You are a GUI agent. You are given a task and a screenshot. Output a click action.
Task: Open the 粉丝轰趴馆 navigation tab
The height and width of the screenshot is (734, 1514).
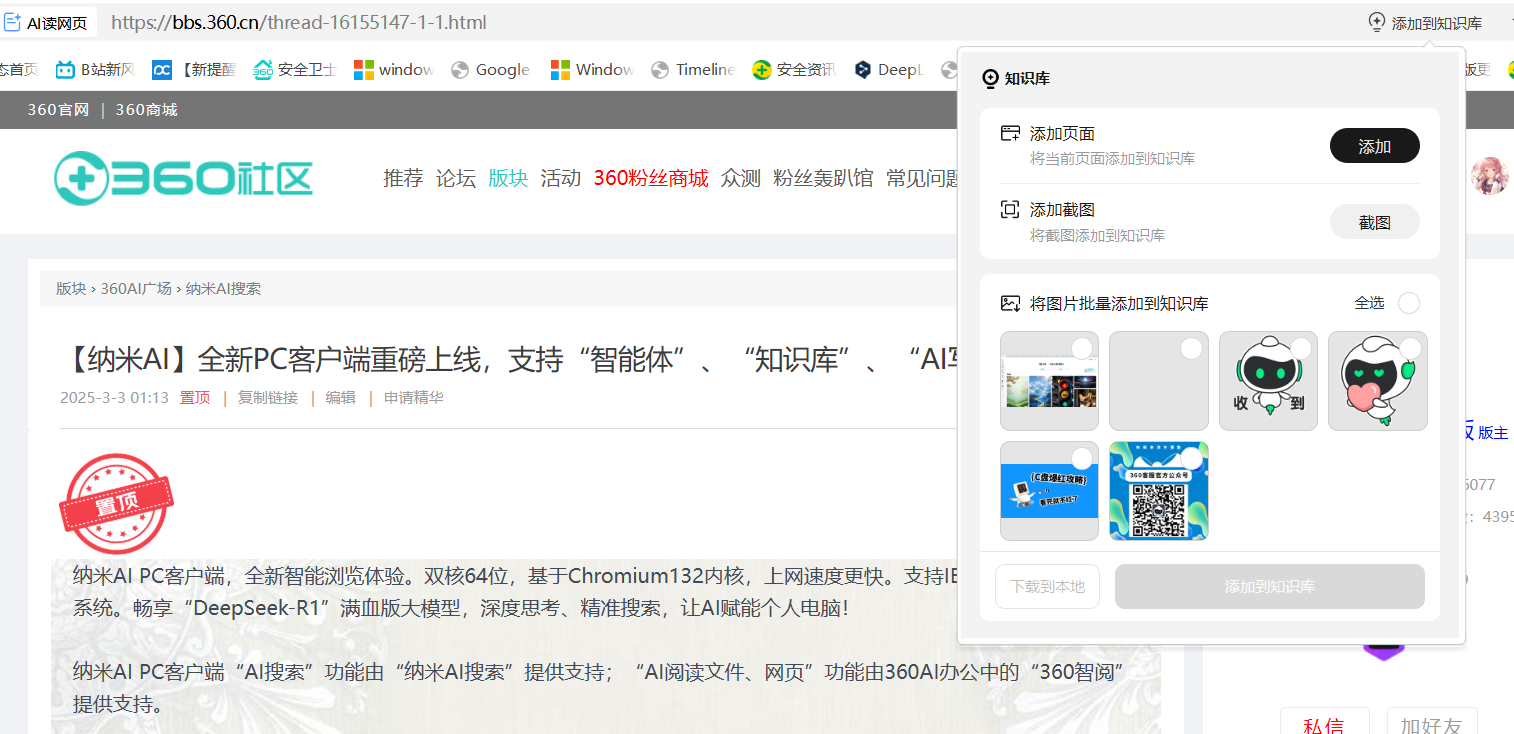pos(823,178)
